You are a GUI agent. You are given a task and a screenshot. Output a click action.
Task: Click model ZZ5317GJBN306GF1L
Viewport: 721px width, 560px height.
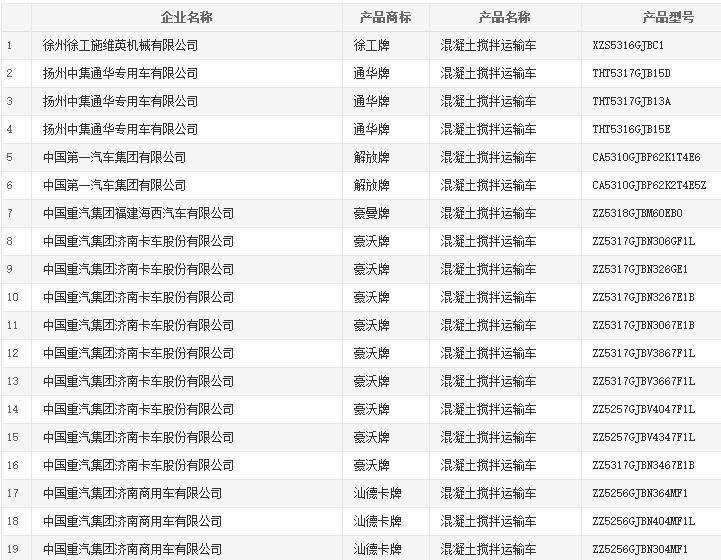(x=644, y=241)
